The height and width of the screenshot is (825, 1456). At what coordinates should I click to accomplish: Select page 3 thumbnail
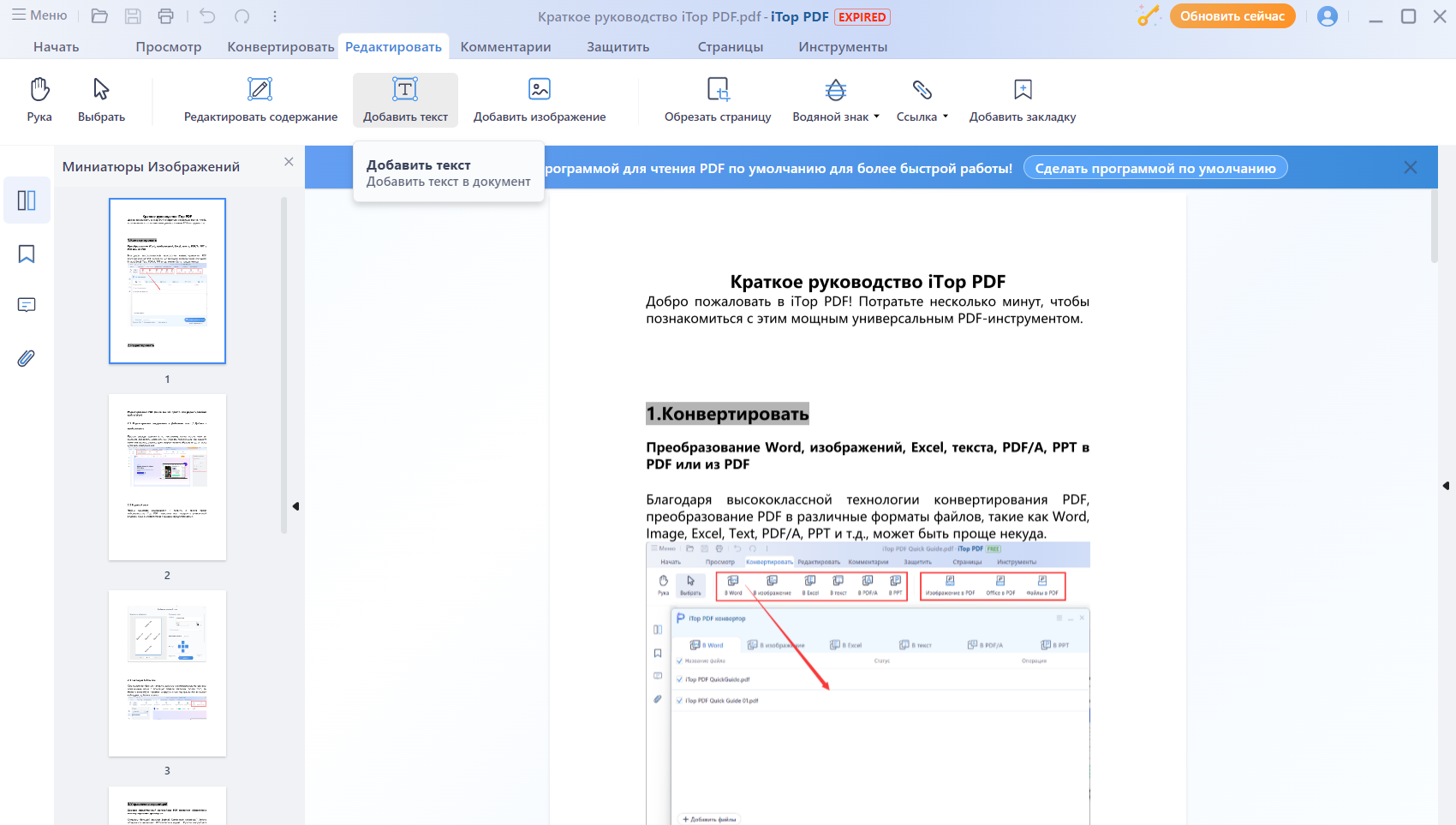[167, 673]
